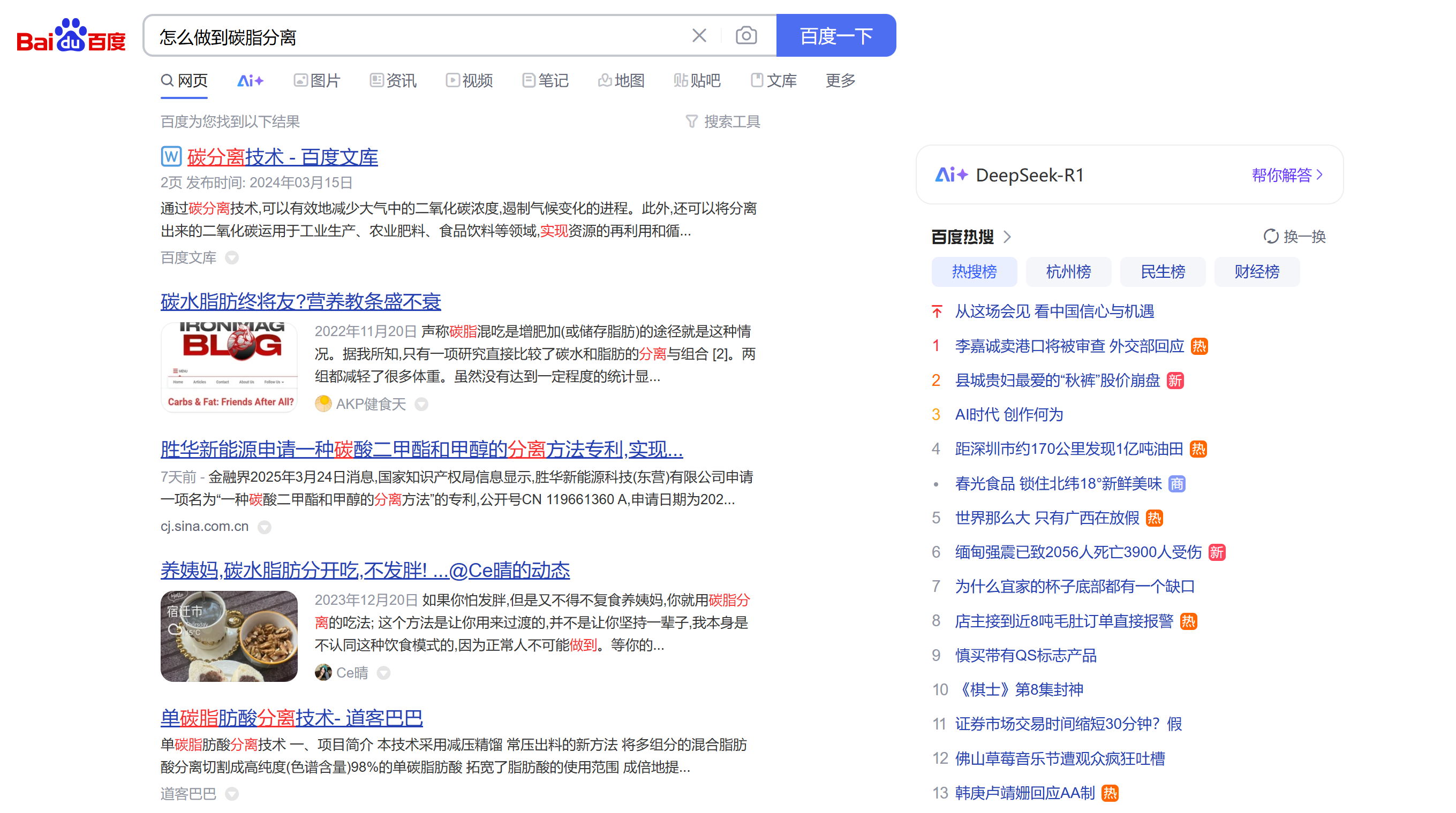Screen dimensions: 1456x813
Task: Open 慎买带有QS标志产品
Action: pos(1026,655)
